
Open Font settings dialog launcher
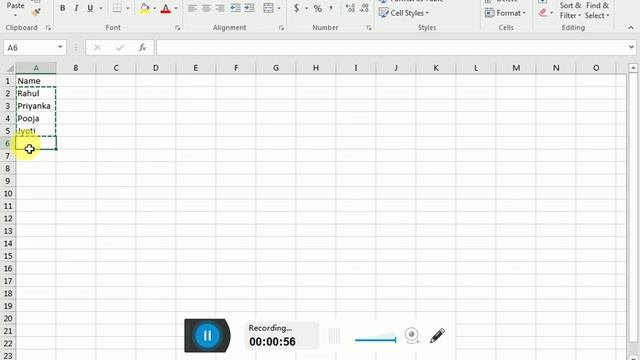[x=178, y=28]
